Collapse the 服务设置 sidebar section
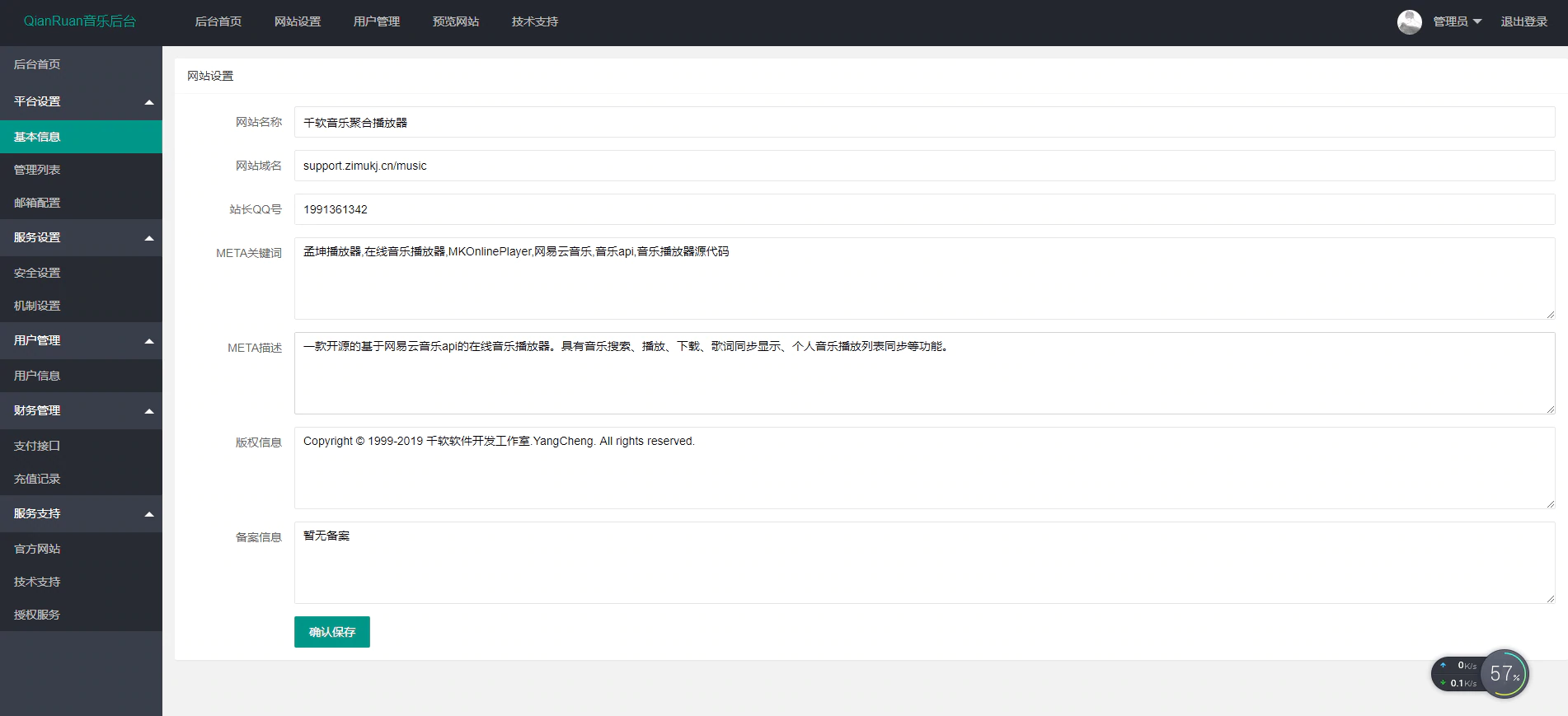Screen dimensions: 1568x716 (81, 237)
